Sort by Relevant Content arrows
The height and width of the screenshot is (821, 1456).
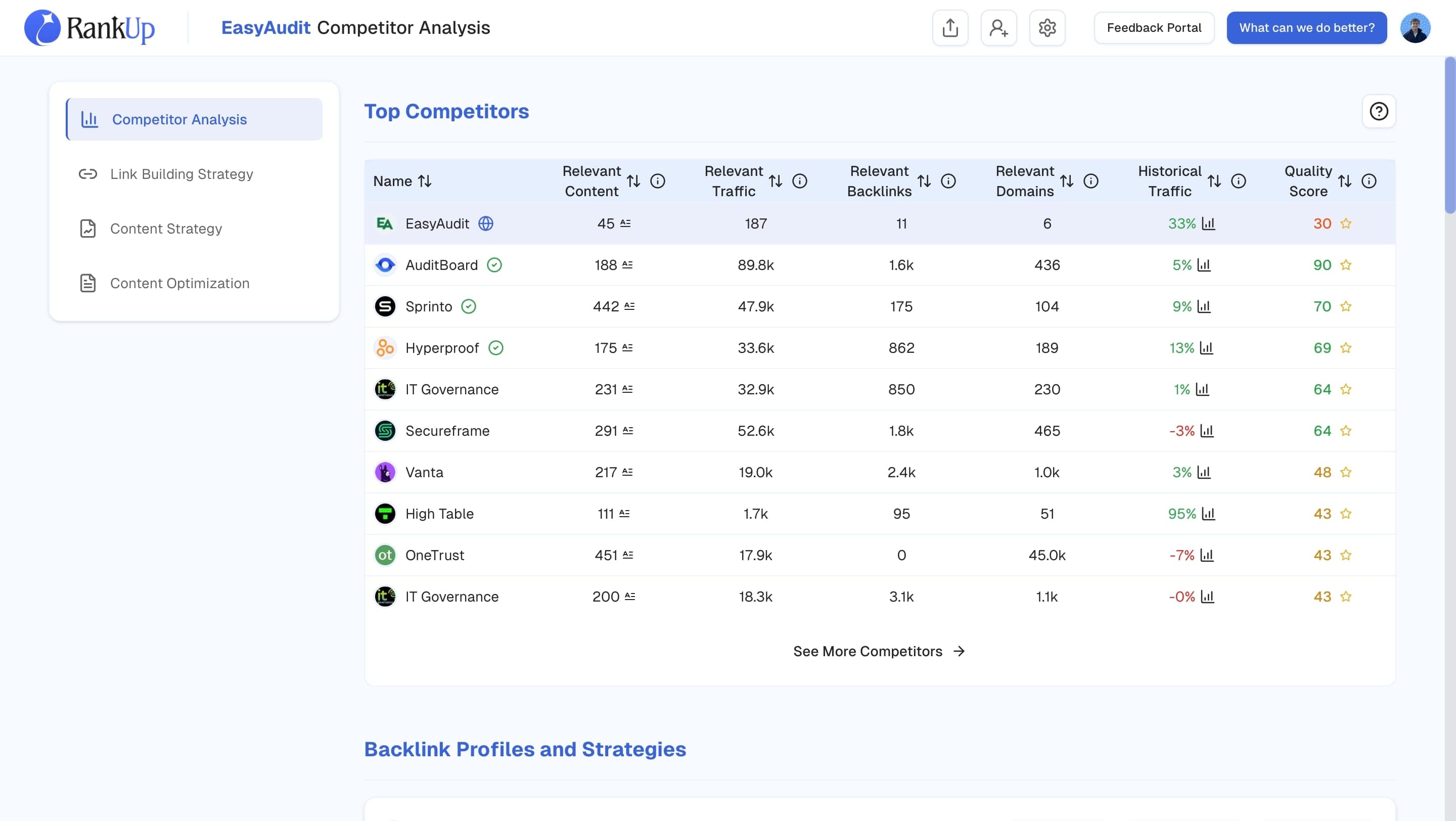pyautogui.click(x=633, y=181)
